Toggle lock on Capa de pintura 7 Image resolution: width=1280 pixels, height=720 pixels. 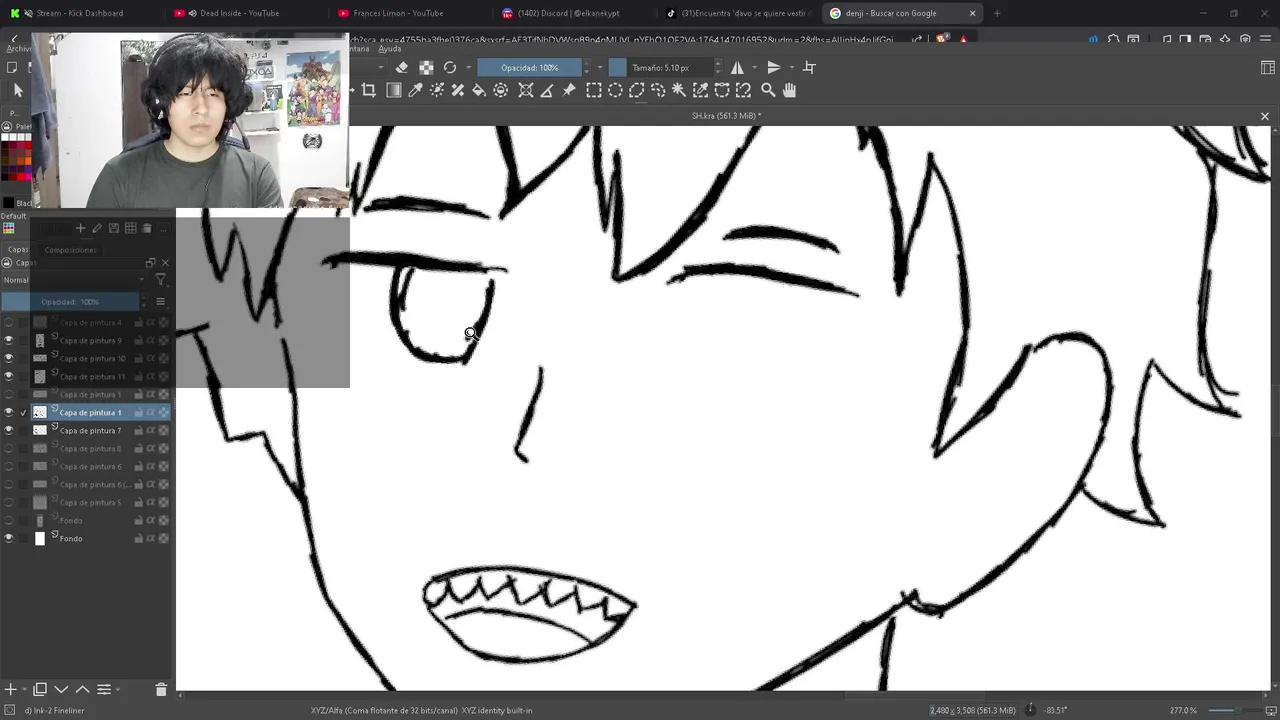coord(139,430)
